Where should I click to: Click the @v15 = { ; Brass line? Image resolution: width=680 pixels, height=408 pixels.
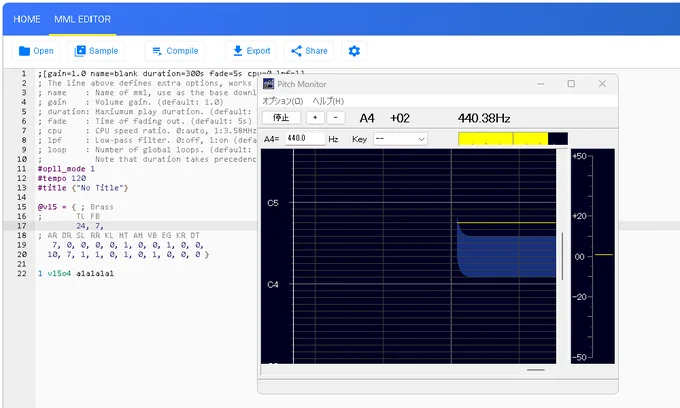75,207
